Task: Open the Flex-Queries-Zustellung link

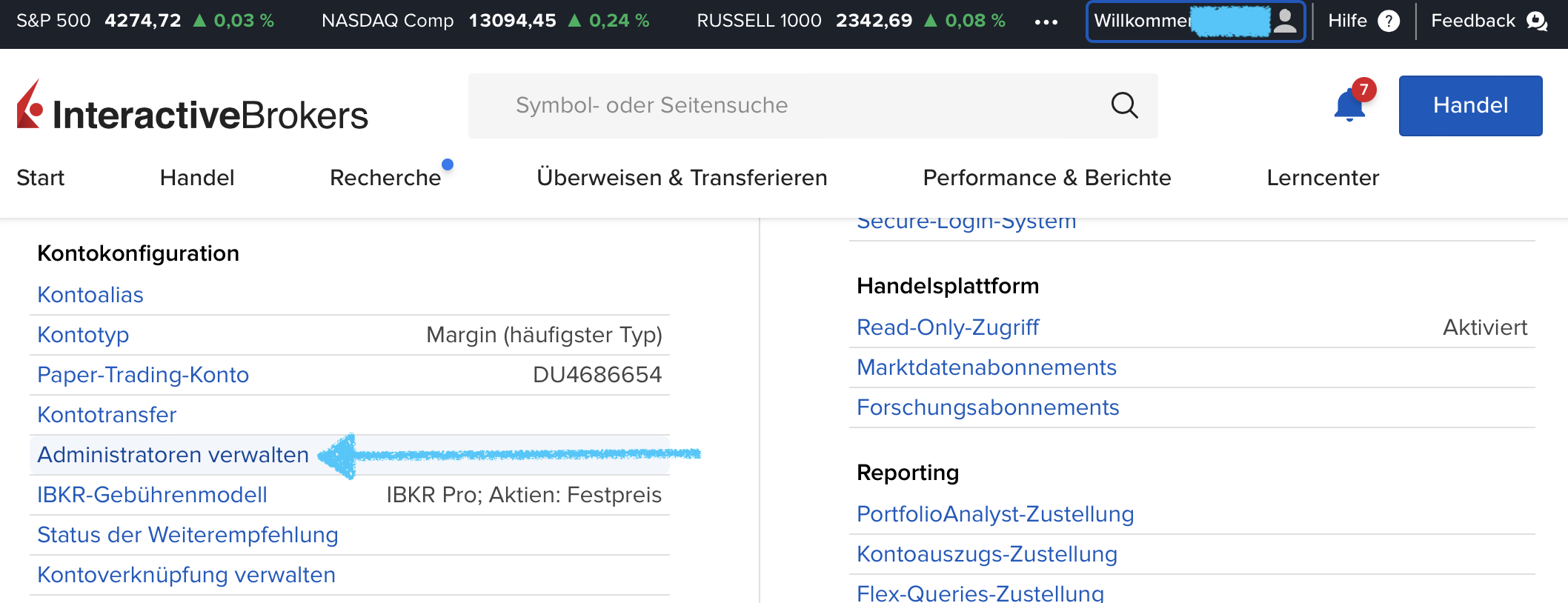Action: point(980,593)
